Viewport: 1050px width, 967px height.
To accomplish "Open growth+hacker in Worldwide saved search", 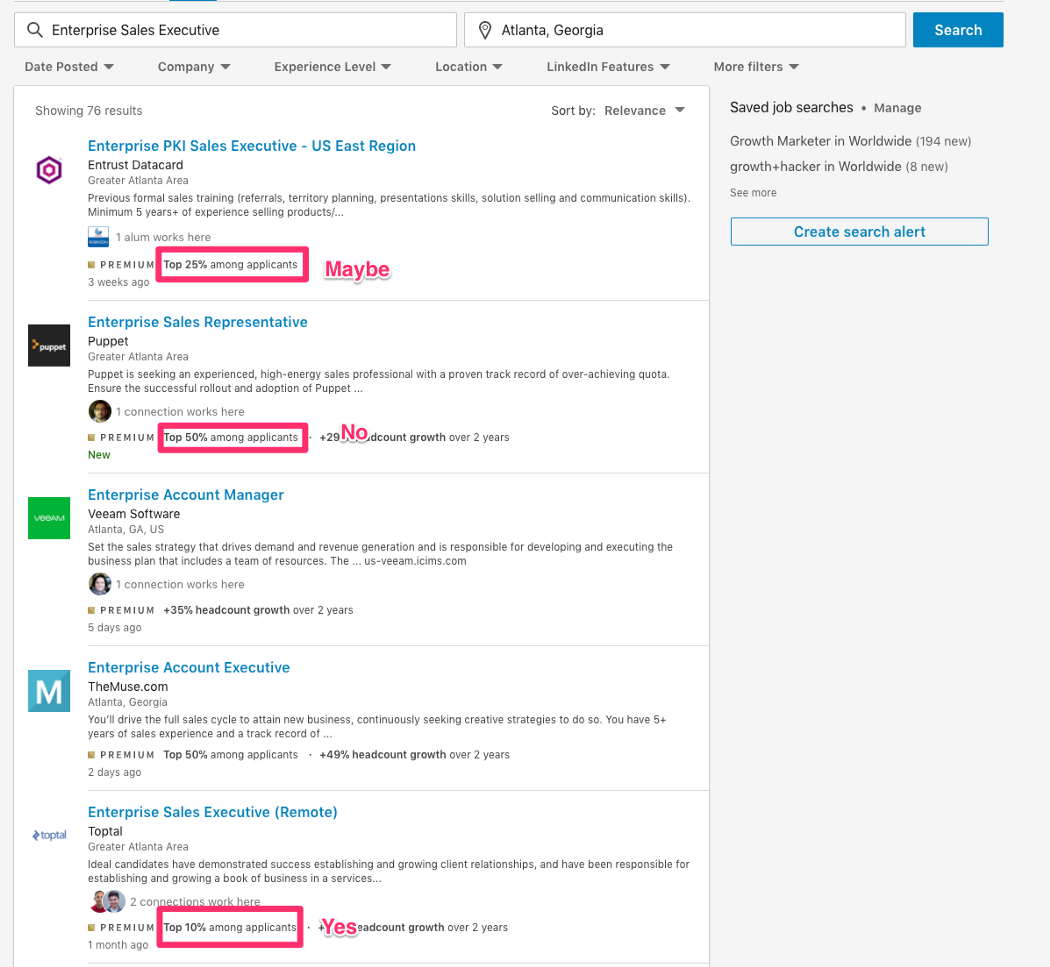I will 839,167.
